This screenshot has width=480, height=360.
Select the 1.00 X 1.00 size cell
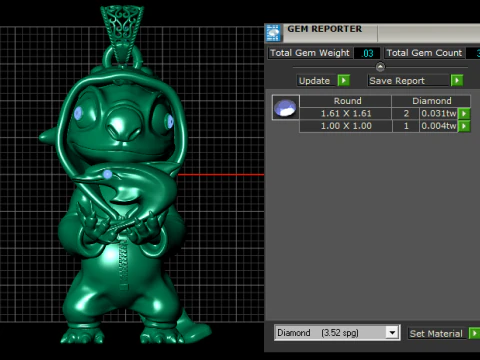(346, 126)
